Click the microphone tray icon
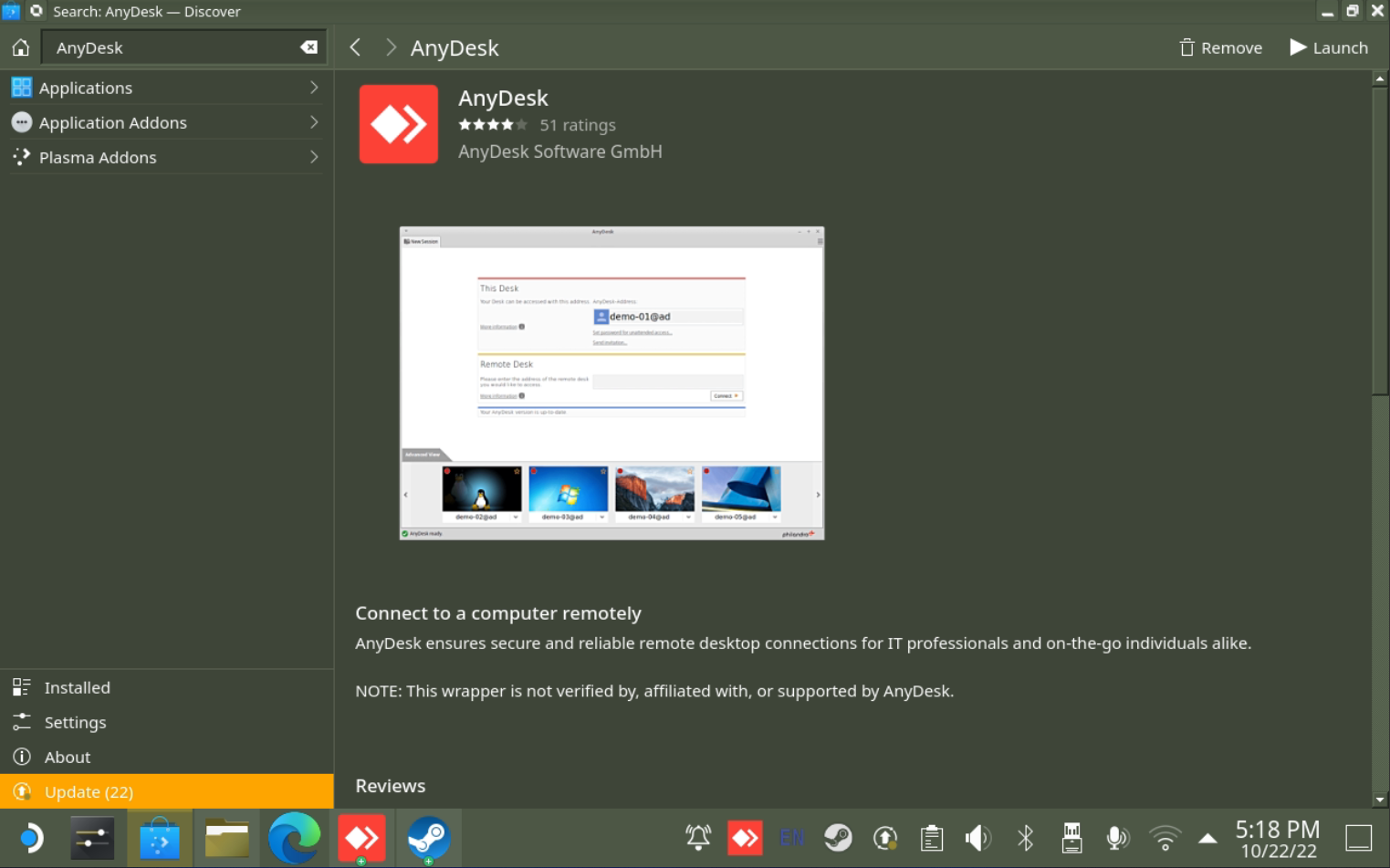Image resolution: width=1390 pixels, height=868 pixels. point(1118,838)
